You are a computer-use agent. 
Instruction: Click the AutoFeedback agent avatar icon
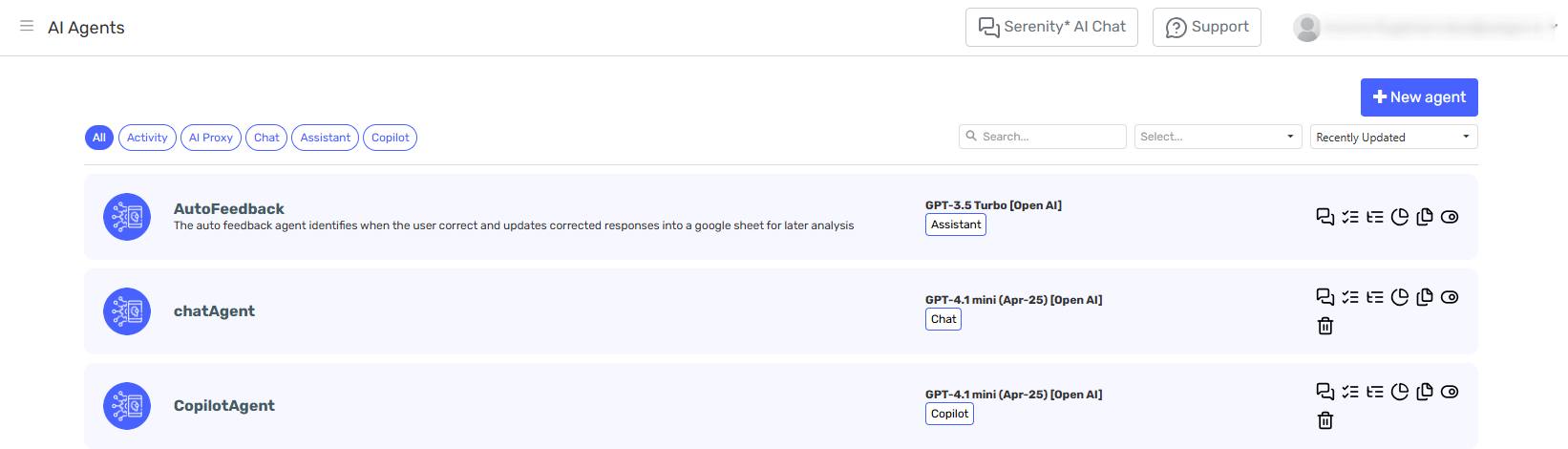[127, 217]
